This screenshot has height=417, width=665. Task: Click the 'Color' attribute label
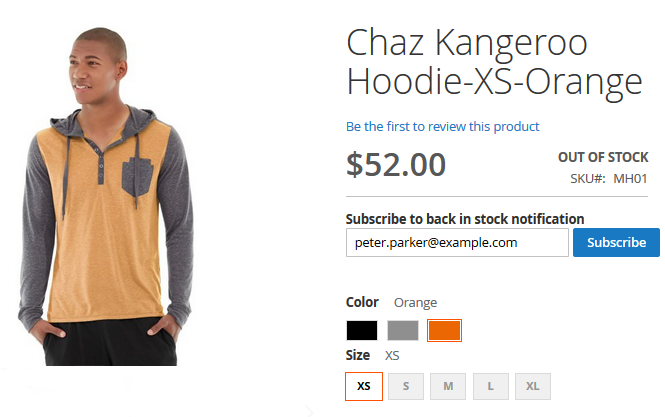click(362, 302)
